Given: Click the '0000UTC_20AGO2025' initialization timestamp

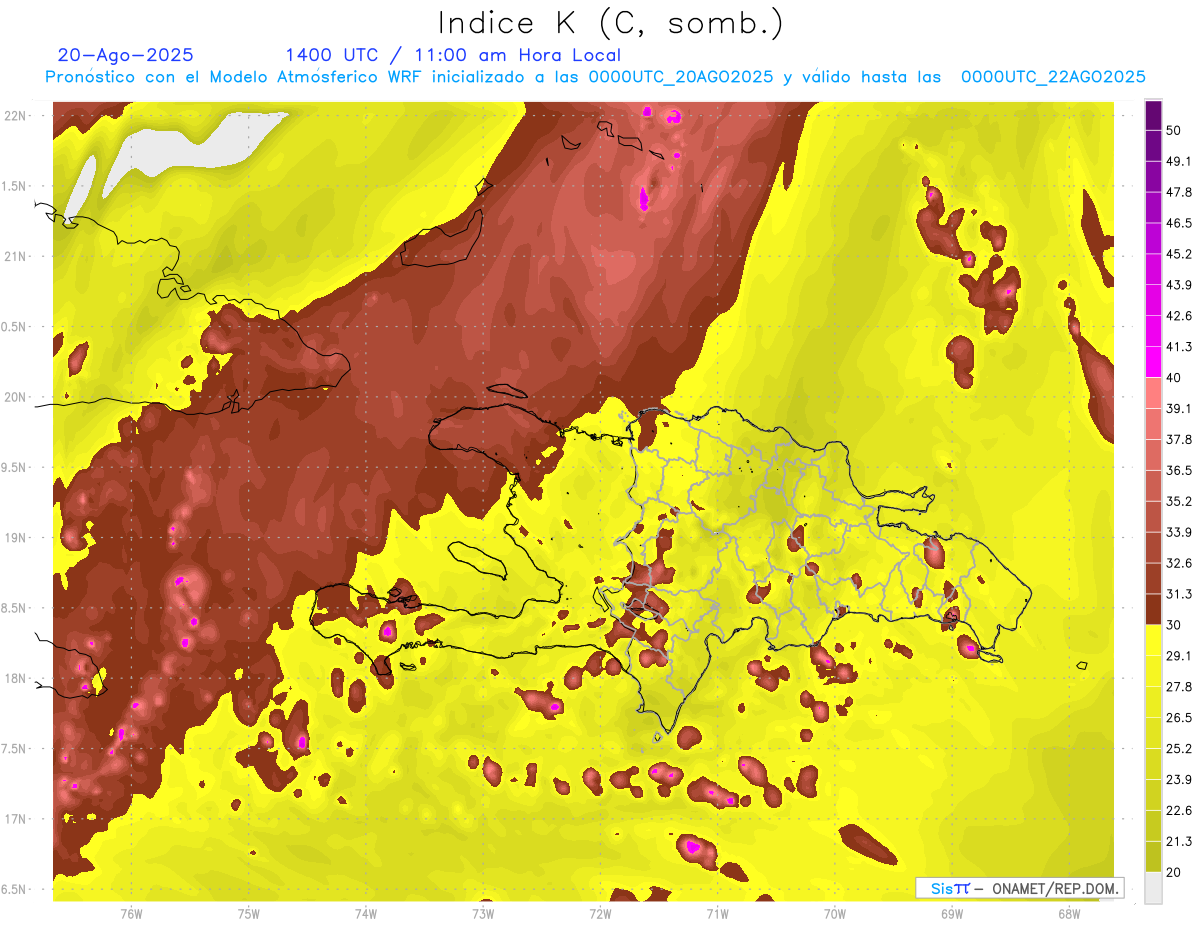Looking at the screenshot, I should tap(680, 77).
